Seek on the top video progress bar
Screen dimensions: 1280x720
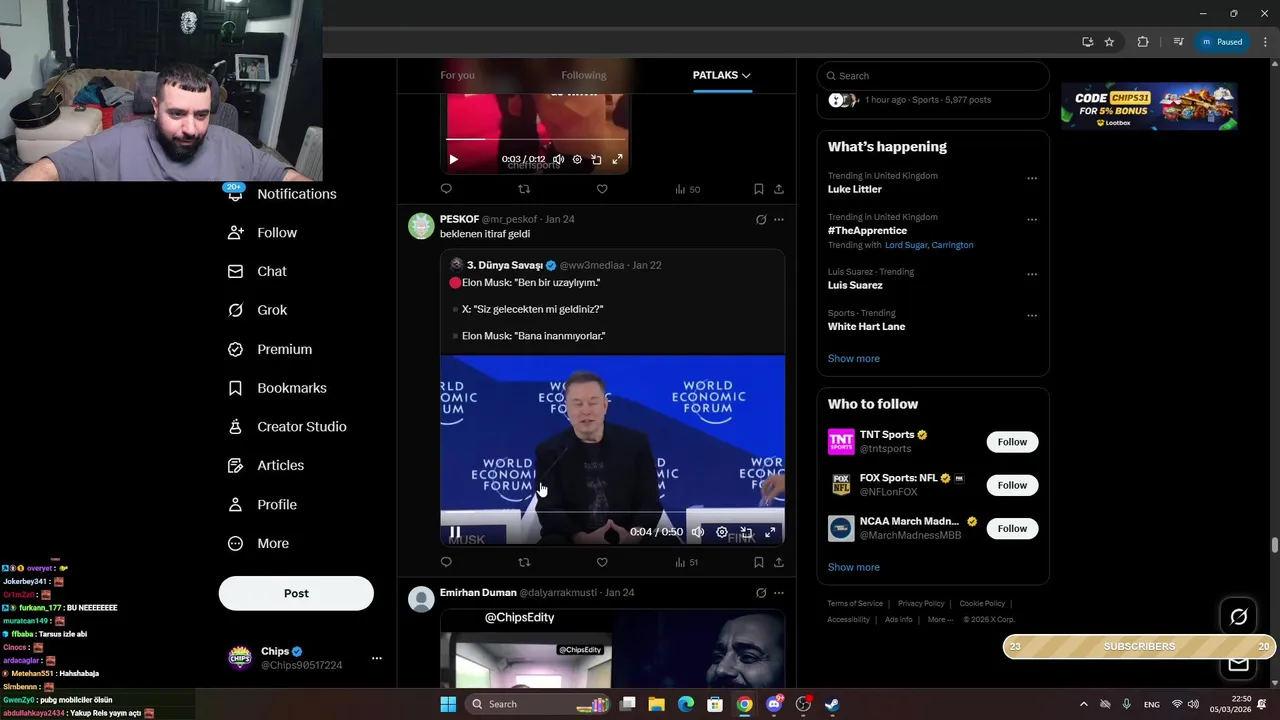point(537,139)
